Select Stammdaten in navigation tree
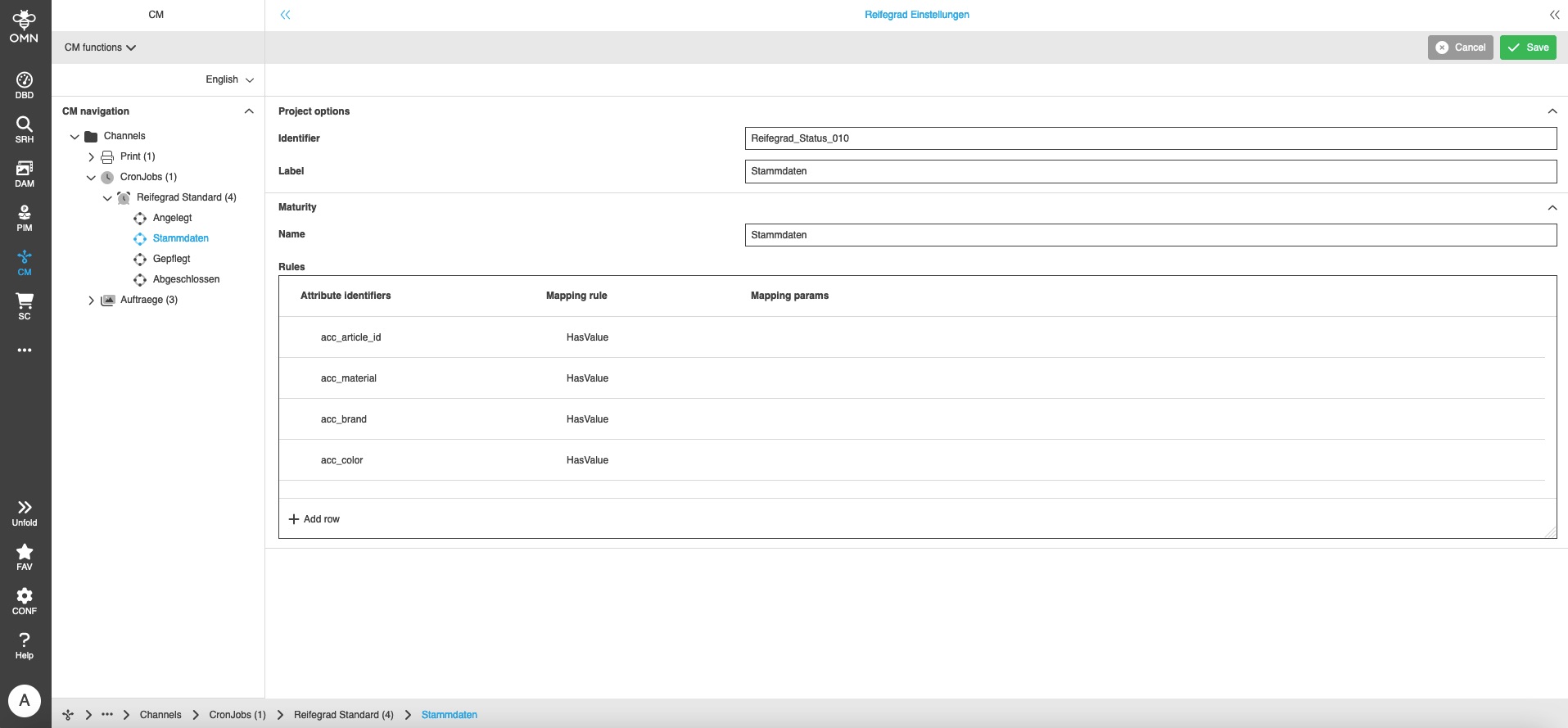 click(x=181, y=238)
